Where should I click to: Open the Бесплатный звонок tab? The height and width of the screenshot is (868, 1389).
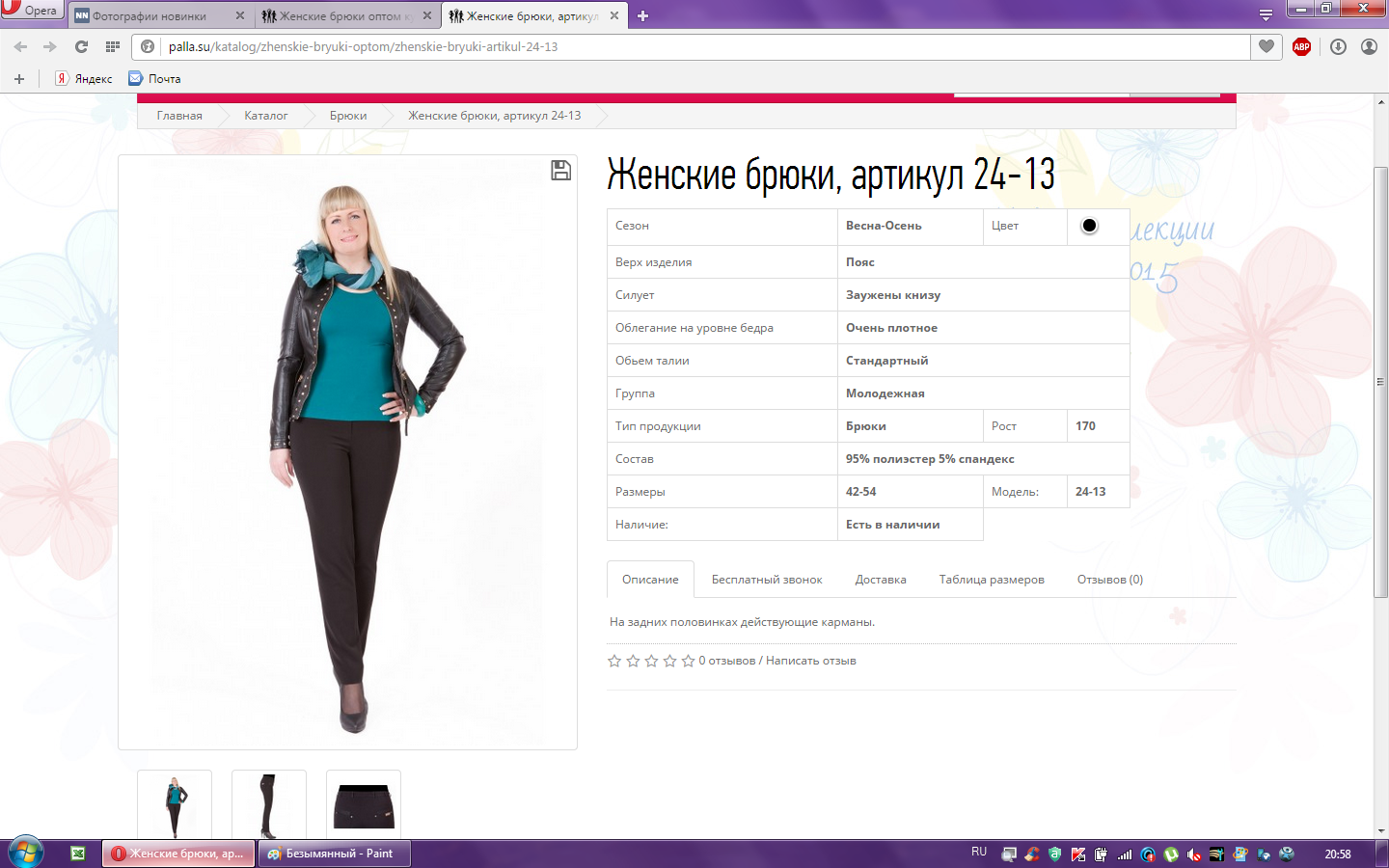[x=767, y=580]
